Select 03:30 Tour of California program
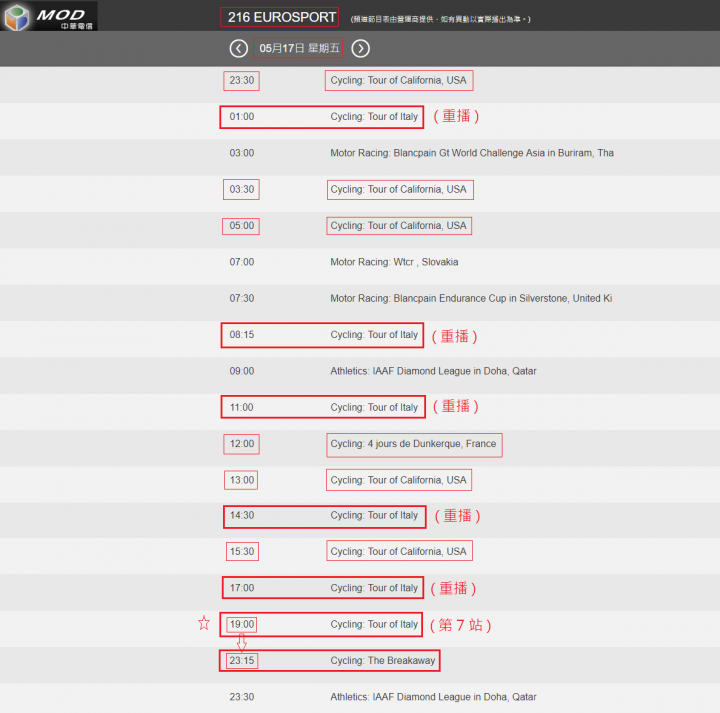Image resolution: width=720 pixels, height=713 pixels. point(399,189)
